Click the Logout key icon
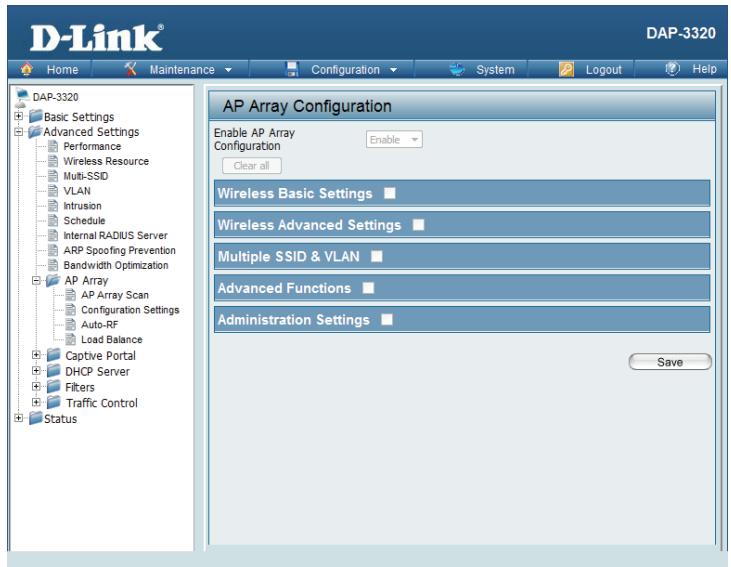Viewport: 731px width, 567px height. click(566, 69)
